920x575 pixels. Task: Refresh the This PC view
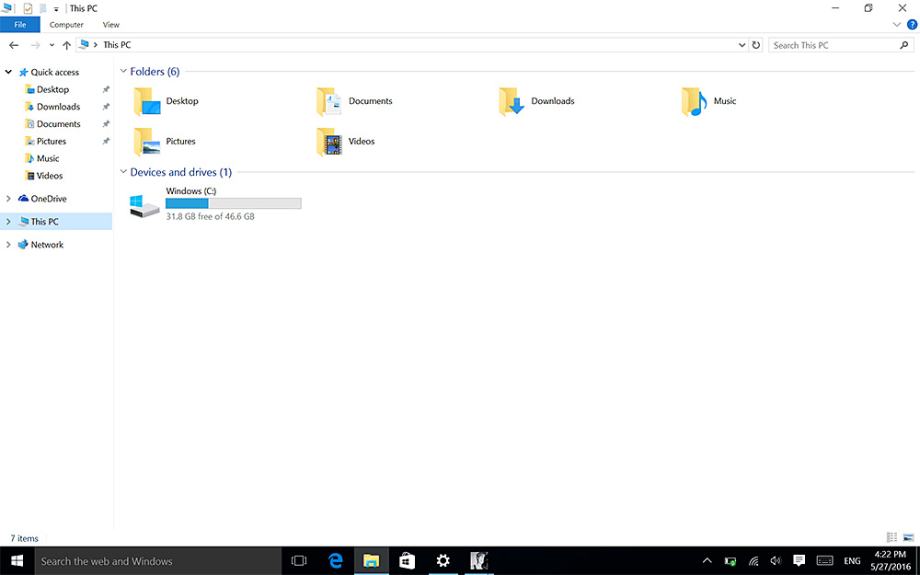[756, 45]
